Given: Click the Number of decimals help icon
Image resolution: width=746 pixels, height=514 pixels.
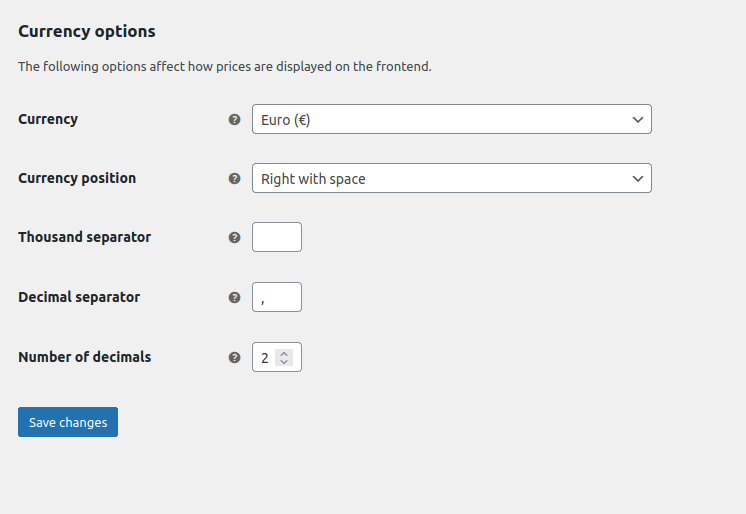Looking at the screenshot, I should [235, 357].
